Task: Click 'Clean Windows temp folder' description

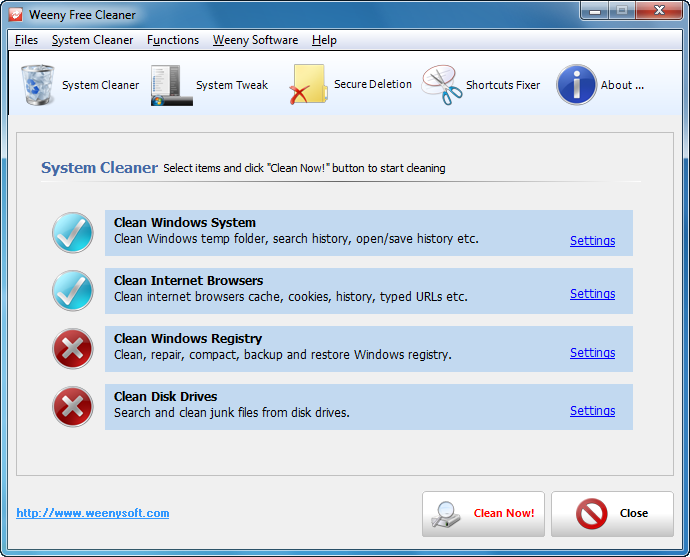Action: (x=296, y=238)
